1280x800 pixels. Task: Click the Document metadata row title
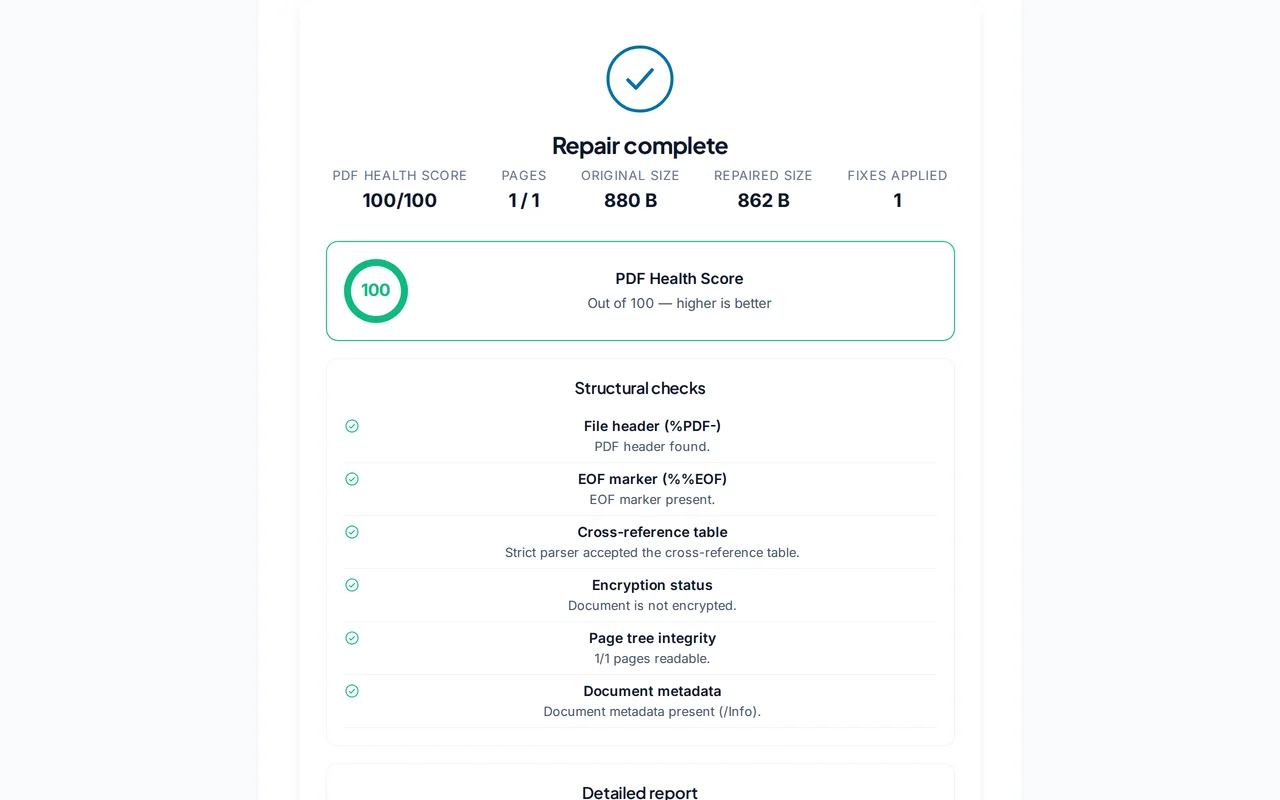pos(652,691)
